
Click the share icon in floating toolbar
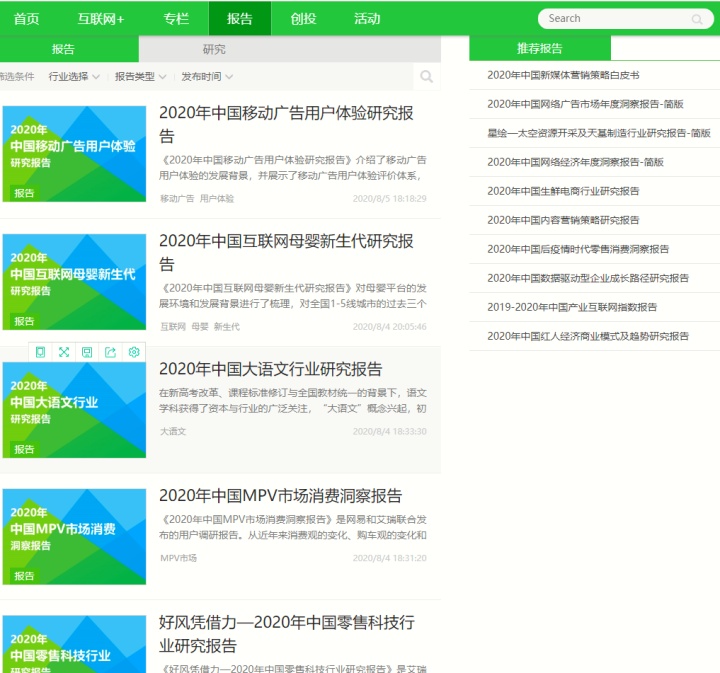(110, 352)
